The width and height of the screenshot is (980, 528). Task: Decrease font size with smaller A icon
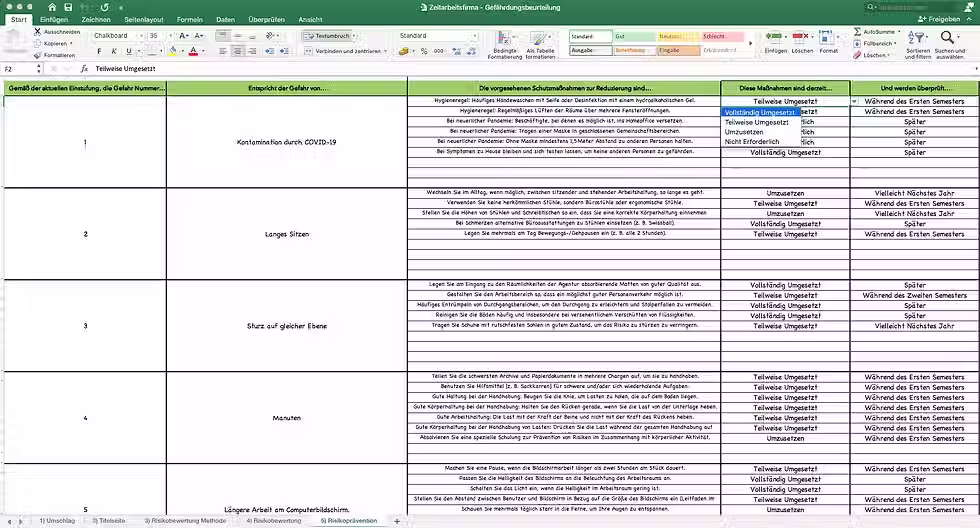199,36
